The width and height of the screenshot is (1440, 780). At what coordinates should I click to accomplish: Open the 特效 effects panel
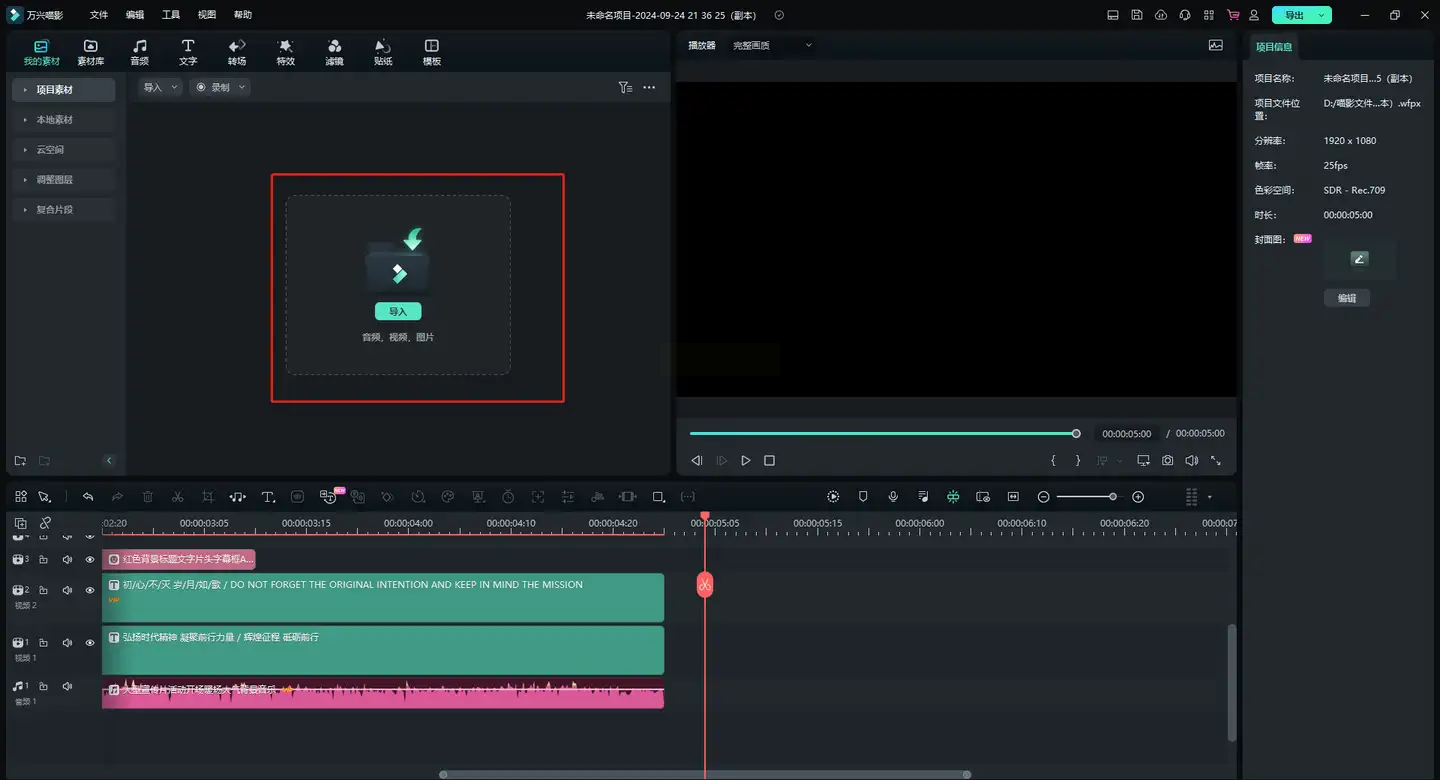pyautogui.click(x=286, y=52)
